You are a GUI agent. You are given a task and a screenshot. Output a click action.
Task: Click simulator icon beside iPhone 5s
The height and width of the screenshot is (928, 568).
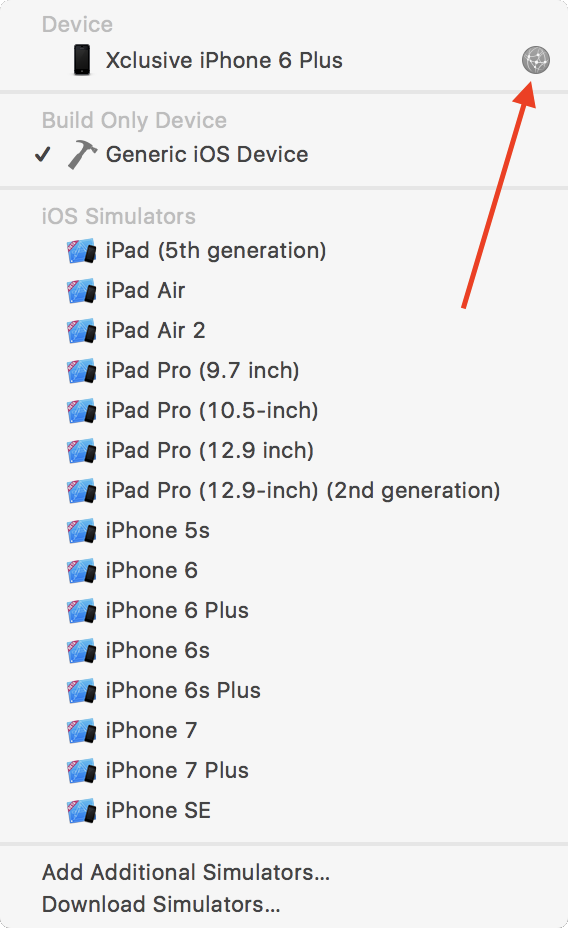pyautogui.click(x=81, y=531)
